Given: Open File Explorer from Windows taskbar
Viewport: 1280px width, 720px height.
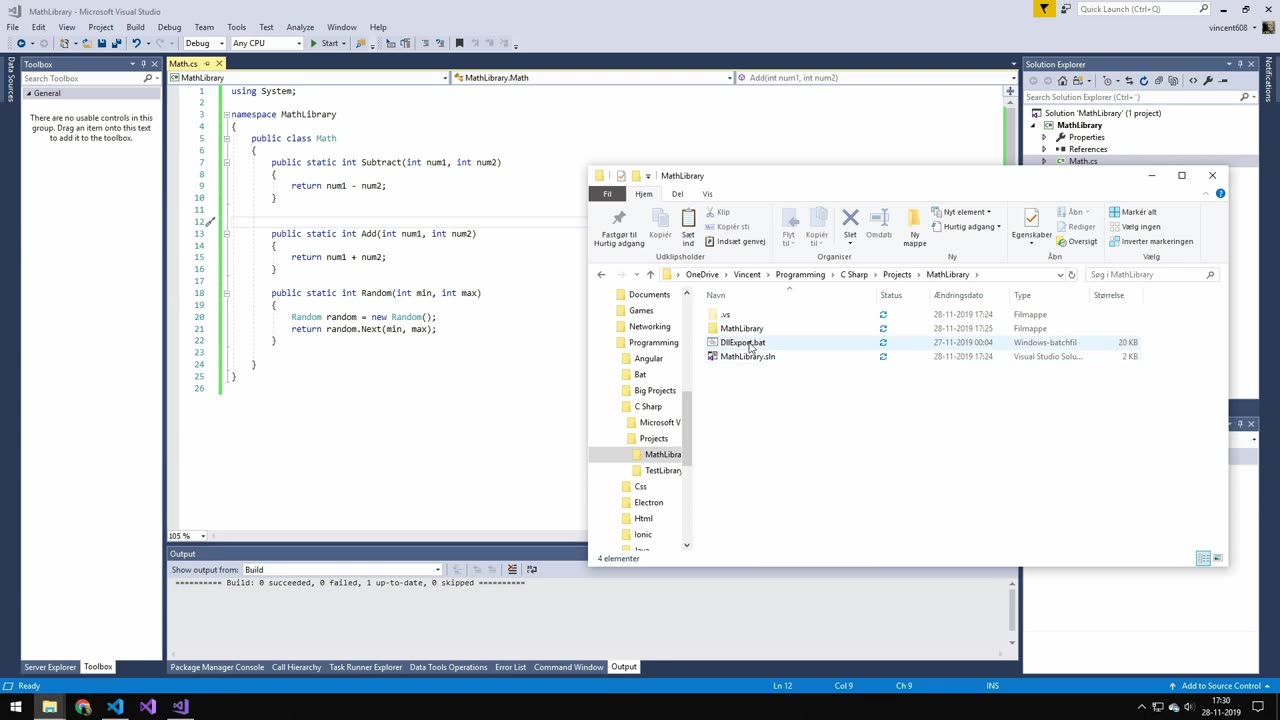Looking at the screenshot, I should point(49,707).
